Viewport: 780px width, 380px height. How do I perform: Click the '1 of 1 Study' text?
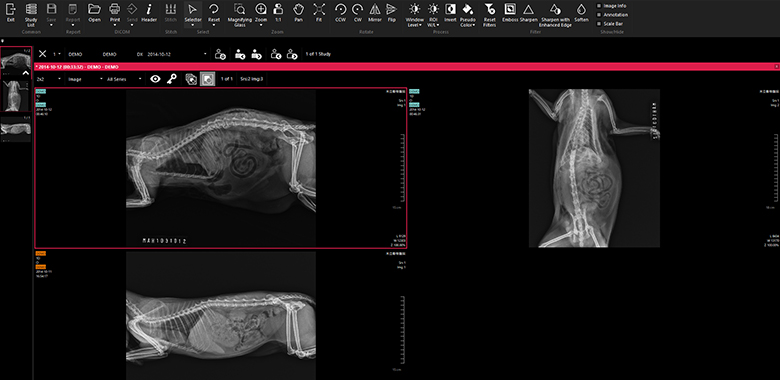tap(318, 54)
